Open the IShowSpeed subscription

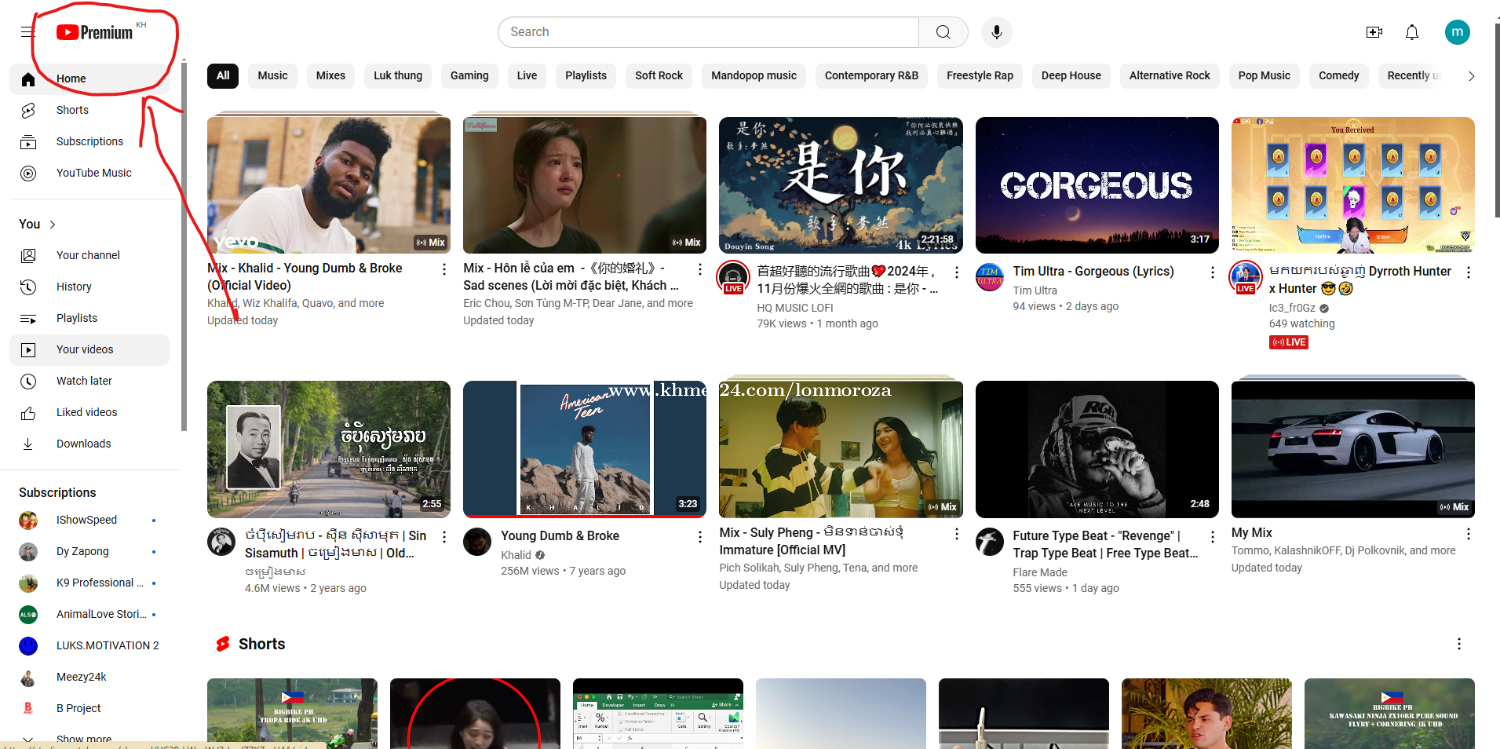tap(89, 520)
